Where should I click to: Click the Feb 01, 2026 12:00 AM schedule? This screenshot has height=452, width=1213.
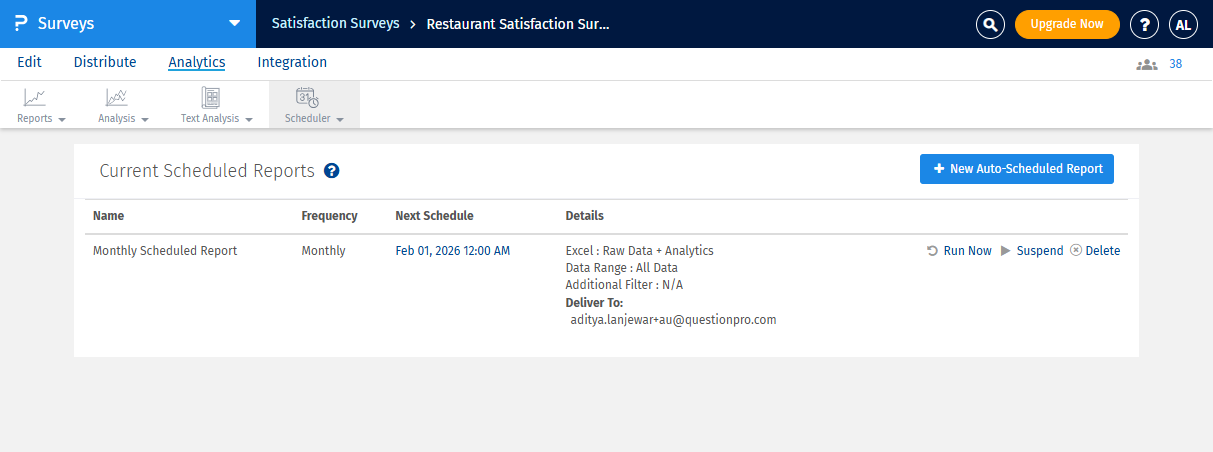click(x=453, y=251)
